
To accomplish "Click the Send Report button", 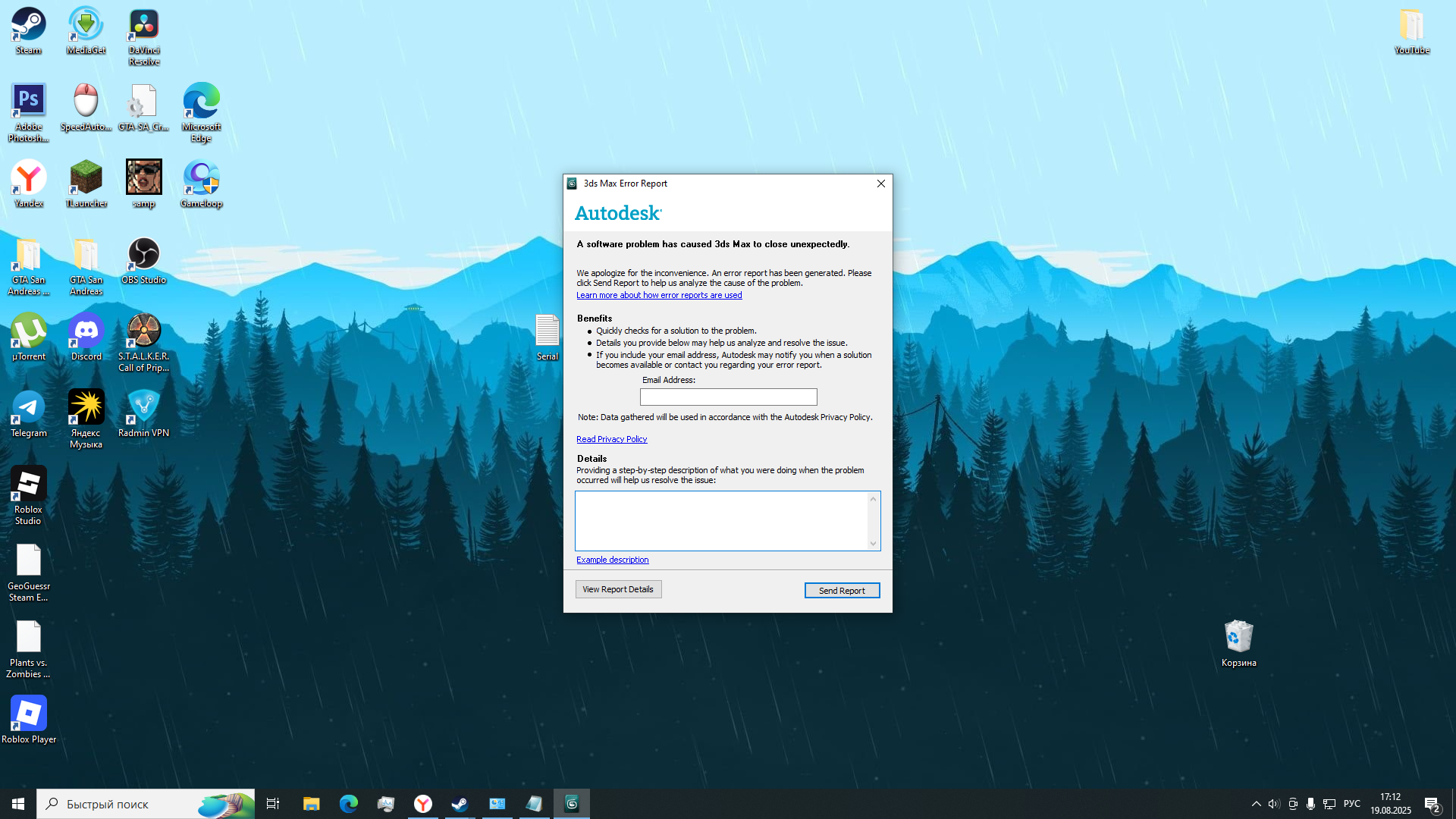I will (842, 591).
